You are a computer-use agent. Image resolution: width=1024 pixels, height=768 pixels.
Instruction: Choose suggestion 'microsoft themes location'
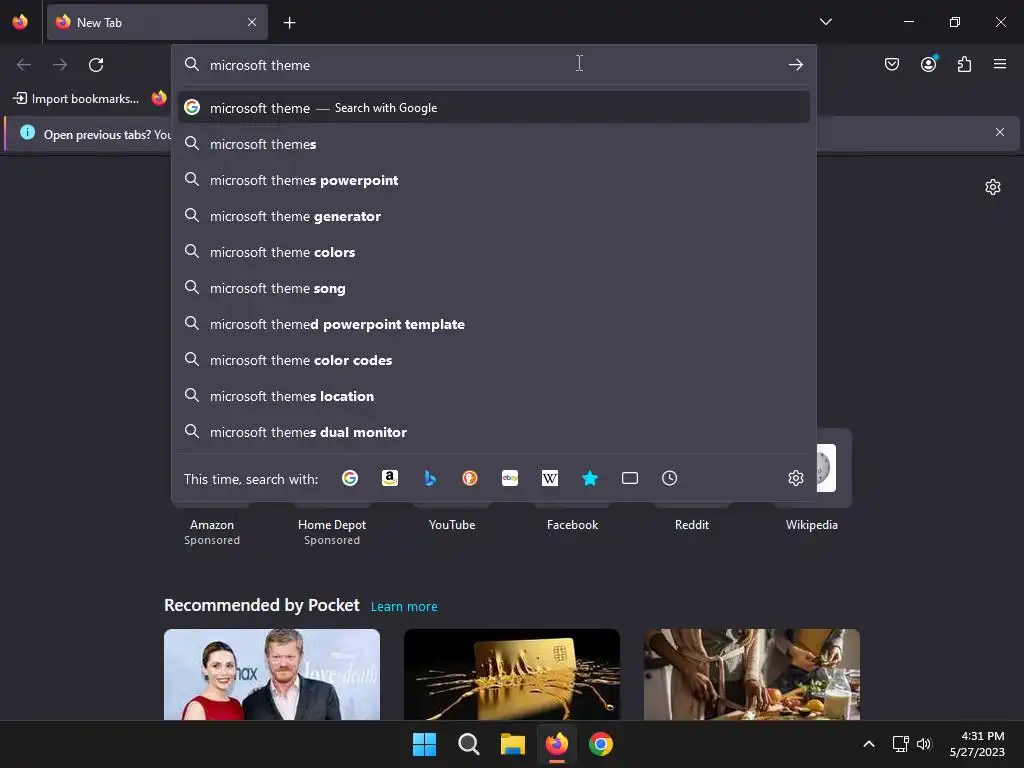(494, 396)
